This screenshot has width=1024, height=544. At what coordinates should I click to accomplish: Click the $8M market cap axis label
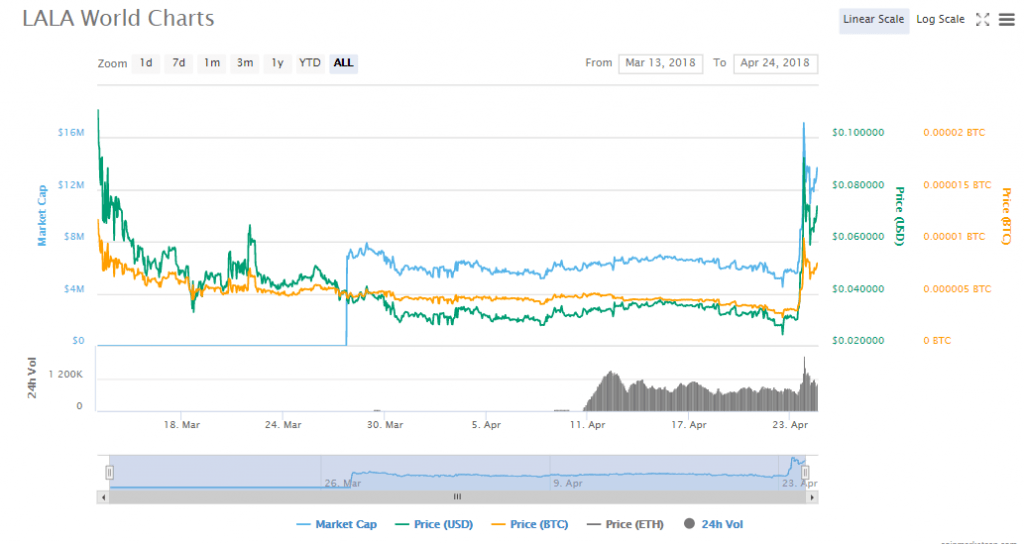coord(73,236)
